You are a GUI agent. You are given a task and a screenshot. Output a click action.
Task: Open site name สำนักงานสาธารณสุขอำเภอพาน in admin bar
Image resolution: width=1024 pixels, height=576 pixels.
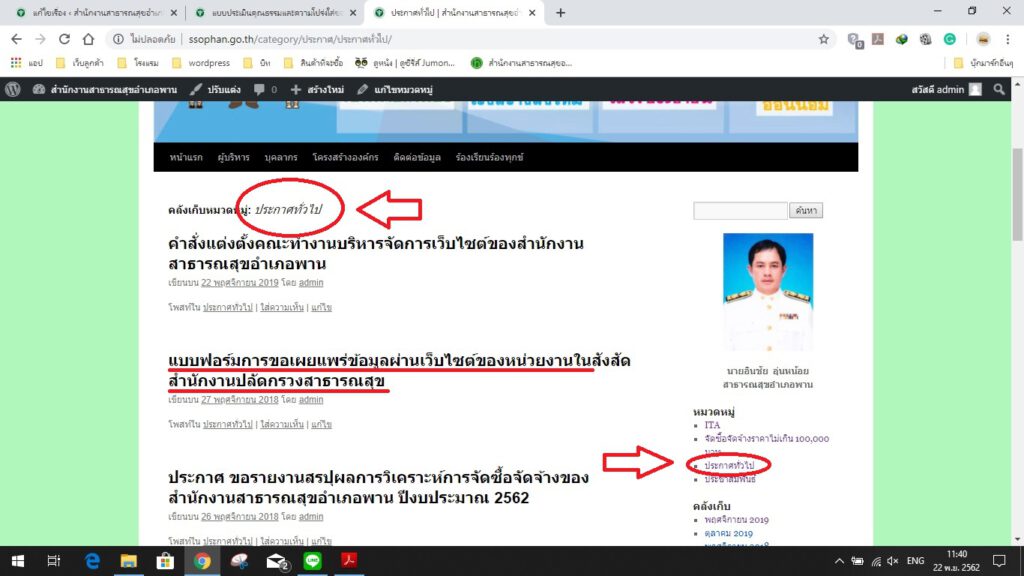[x=105, y=89]
